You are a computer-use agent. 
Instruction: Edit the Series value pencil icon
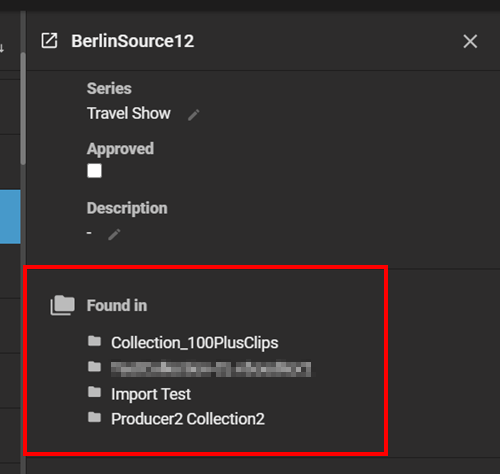coord(193,115)
